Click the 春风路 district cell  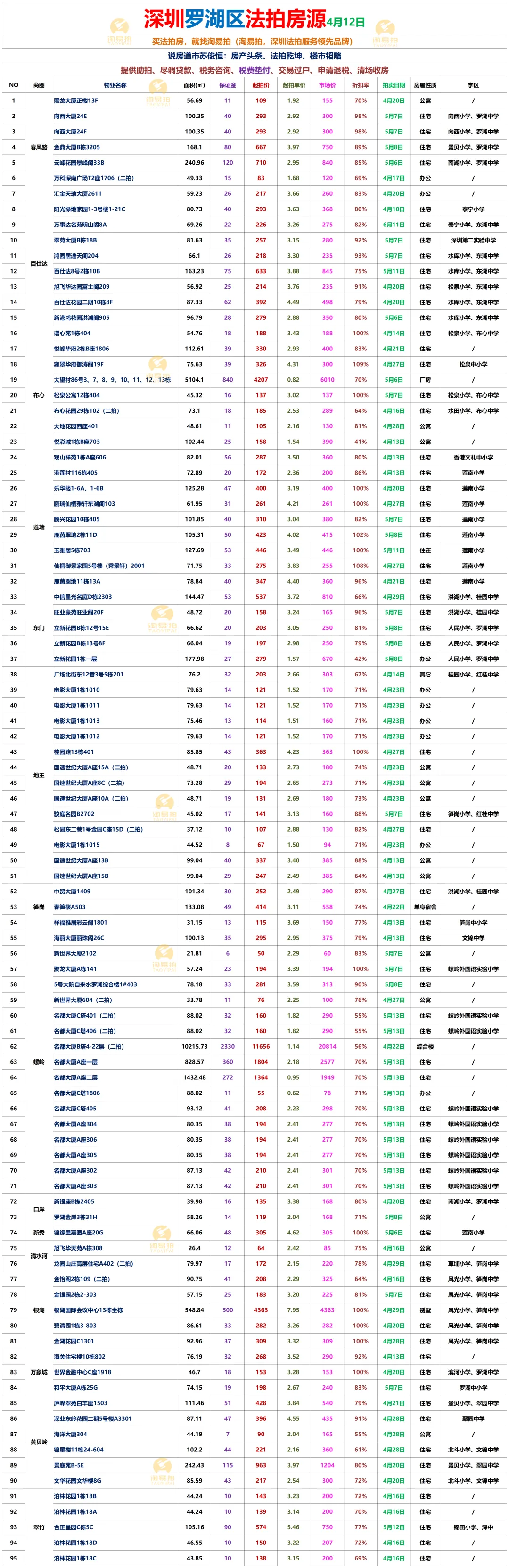tap(39, 147)
